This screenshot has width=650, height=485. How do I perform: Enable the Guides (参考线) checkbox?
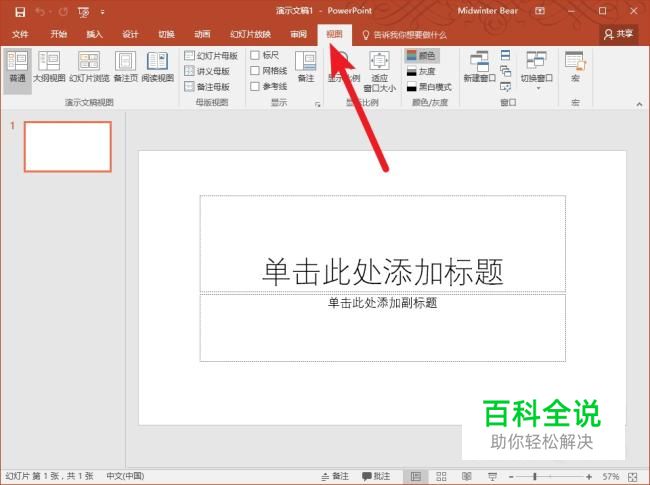tap(255, 86)
